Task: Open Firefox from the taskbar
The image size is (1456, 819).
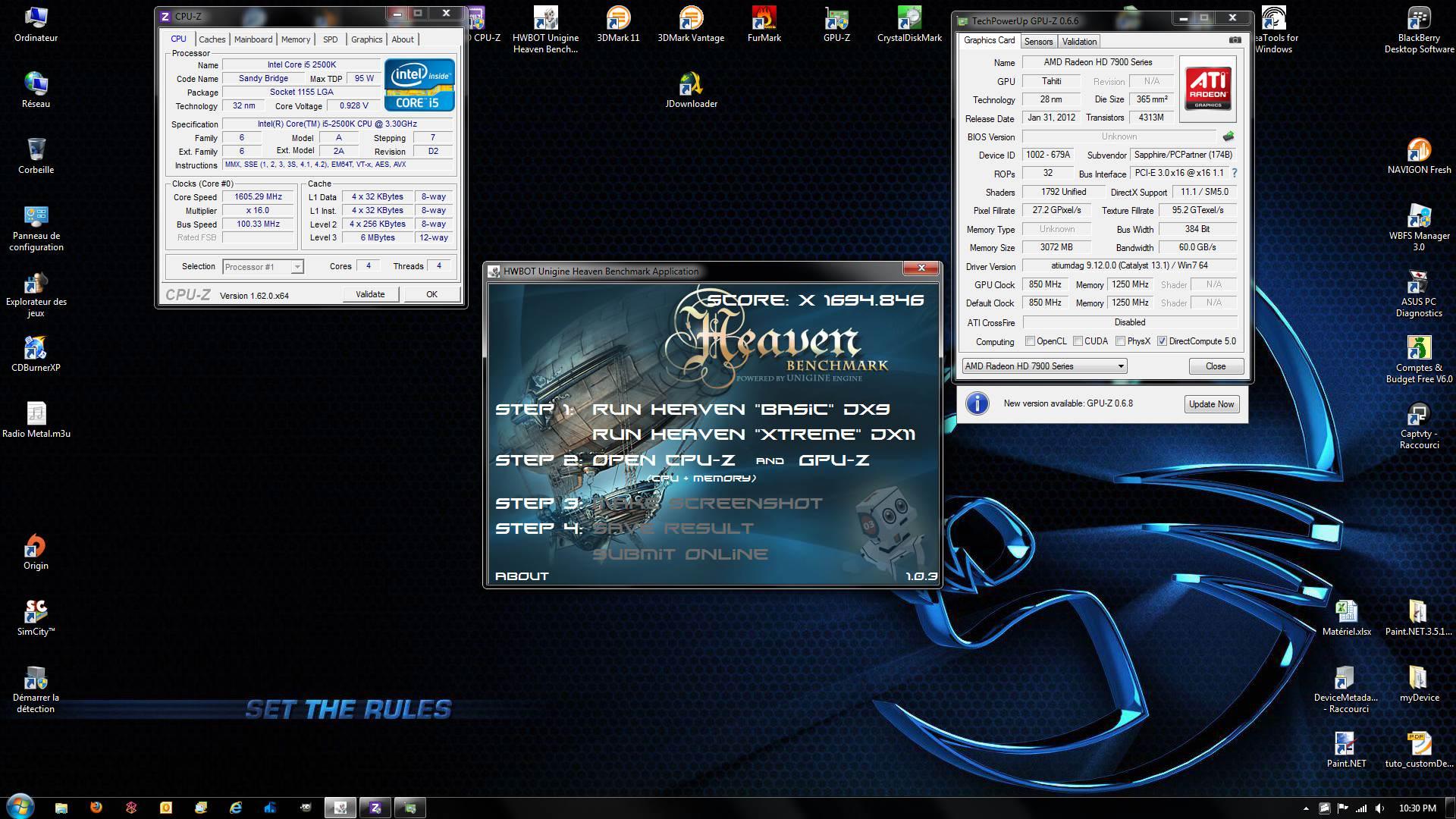Action: click(x=96, y=808)
